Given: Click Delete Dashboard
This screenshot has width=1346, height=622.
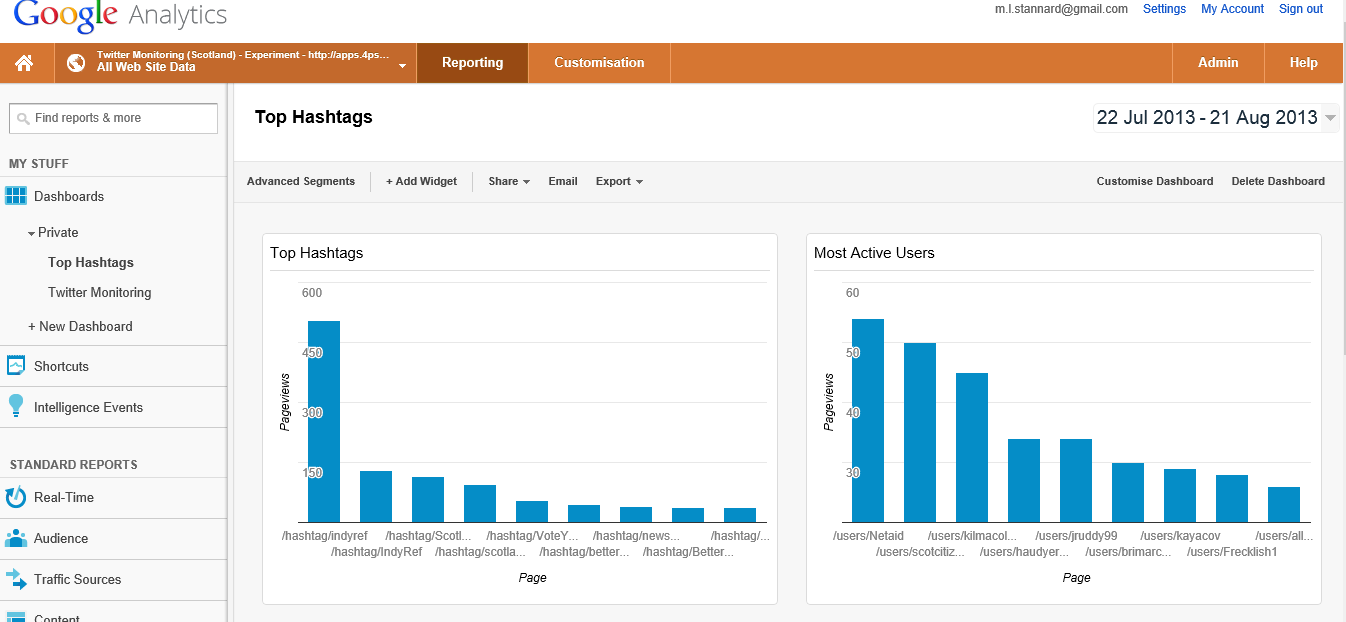Looking at the screenshot, I should (1278, 181).
